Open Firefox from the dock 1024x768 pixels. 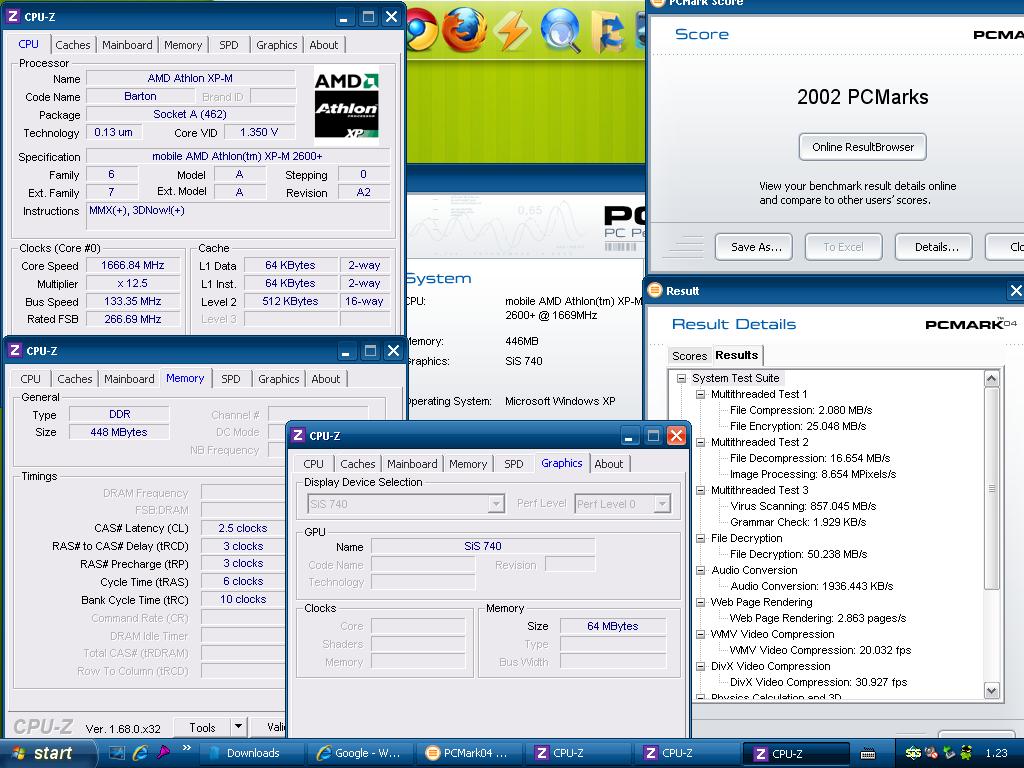(465, 30)
